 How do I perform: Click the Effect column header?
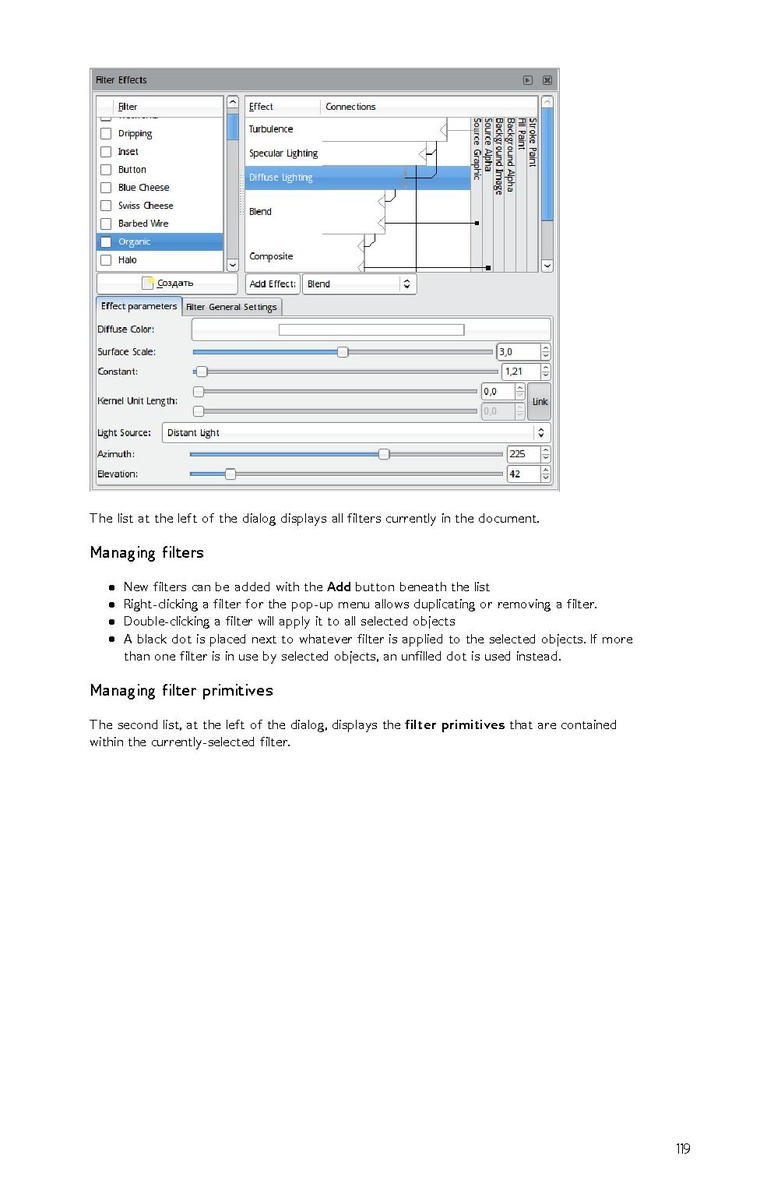point(283,107)
